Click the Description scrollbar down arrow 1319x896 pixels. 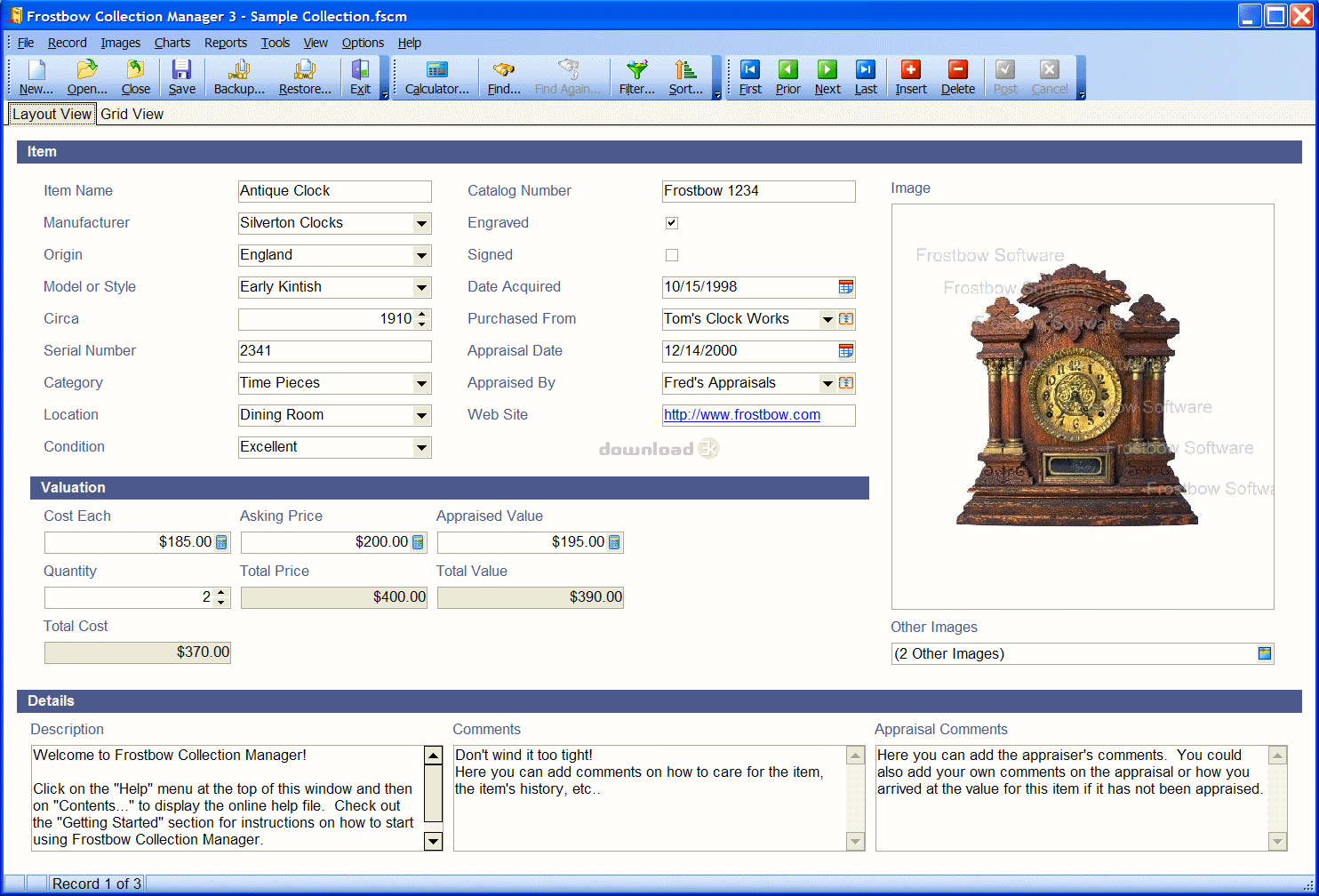[x=434, y=840]
